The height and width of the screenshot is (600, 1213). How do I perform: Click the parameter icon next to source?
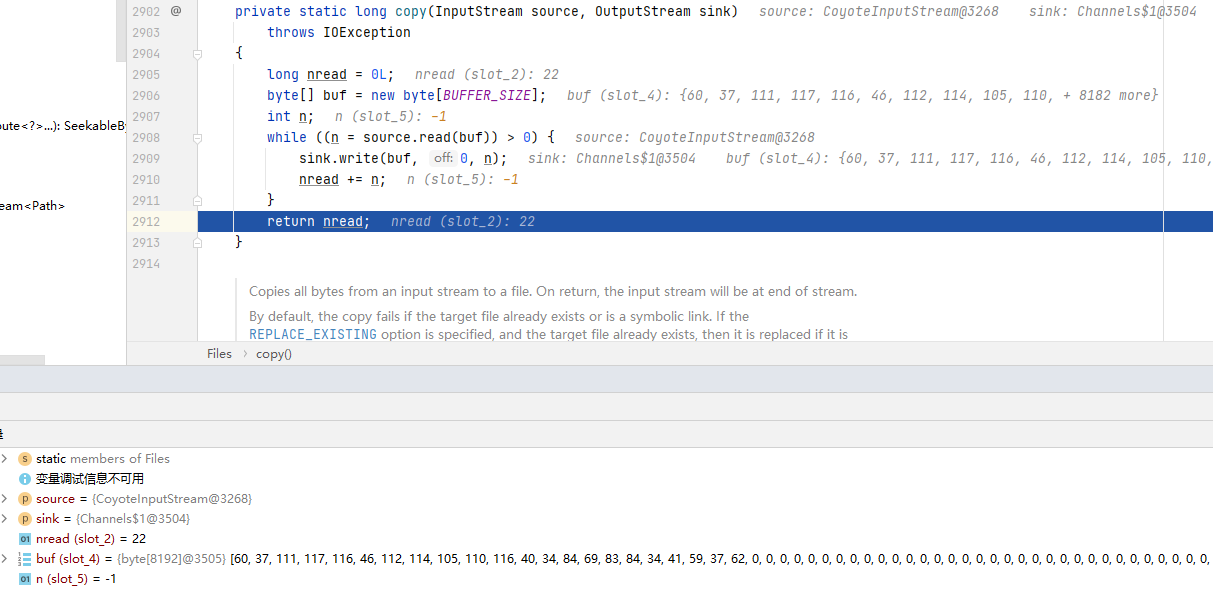(25, 498)
